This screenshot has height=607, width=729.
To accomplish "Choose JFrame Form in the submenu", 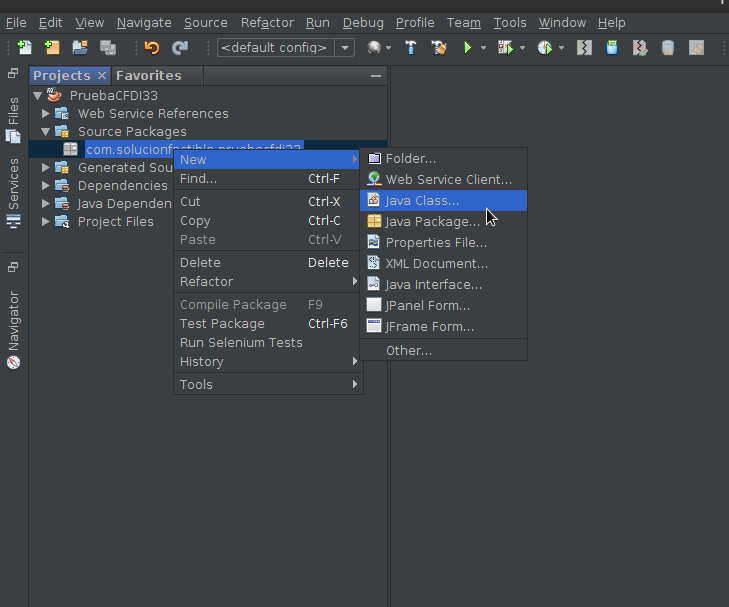I will click(x=429, y=327).
